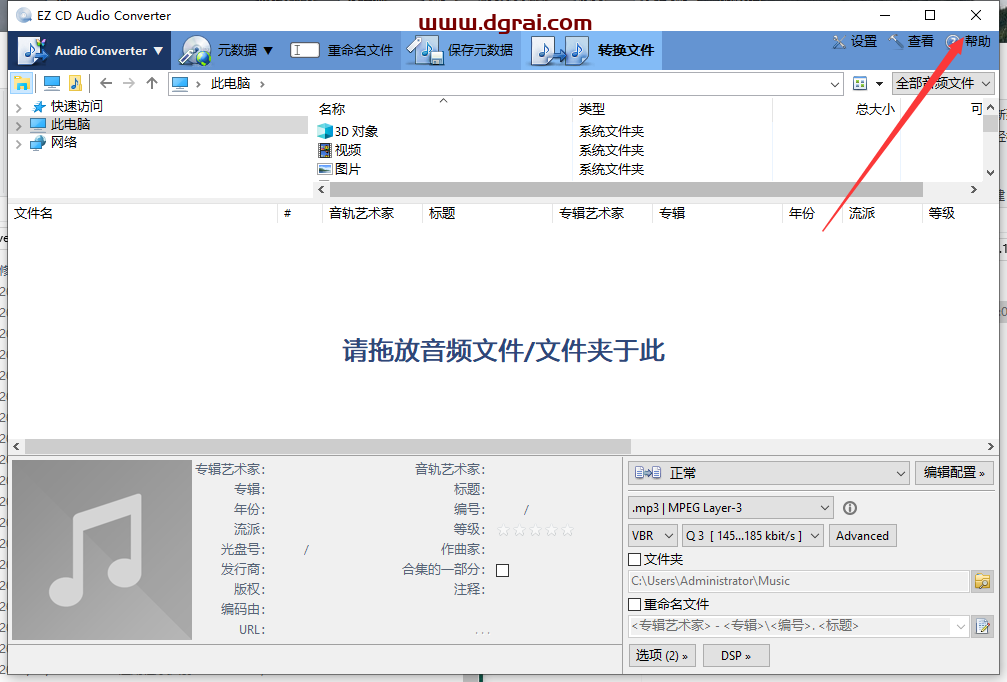Screen dimensions: 1007x682
Task: Open the 帮助 help menu
Action: (x=968, y=42)
